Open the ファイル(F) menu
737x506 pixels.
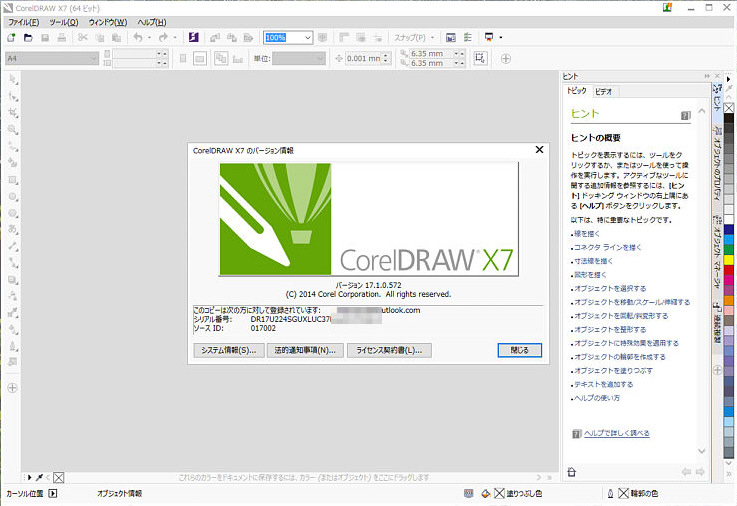click(24, 23)
